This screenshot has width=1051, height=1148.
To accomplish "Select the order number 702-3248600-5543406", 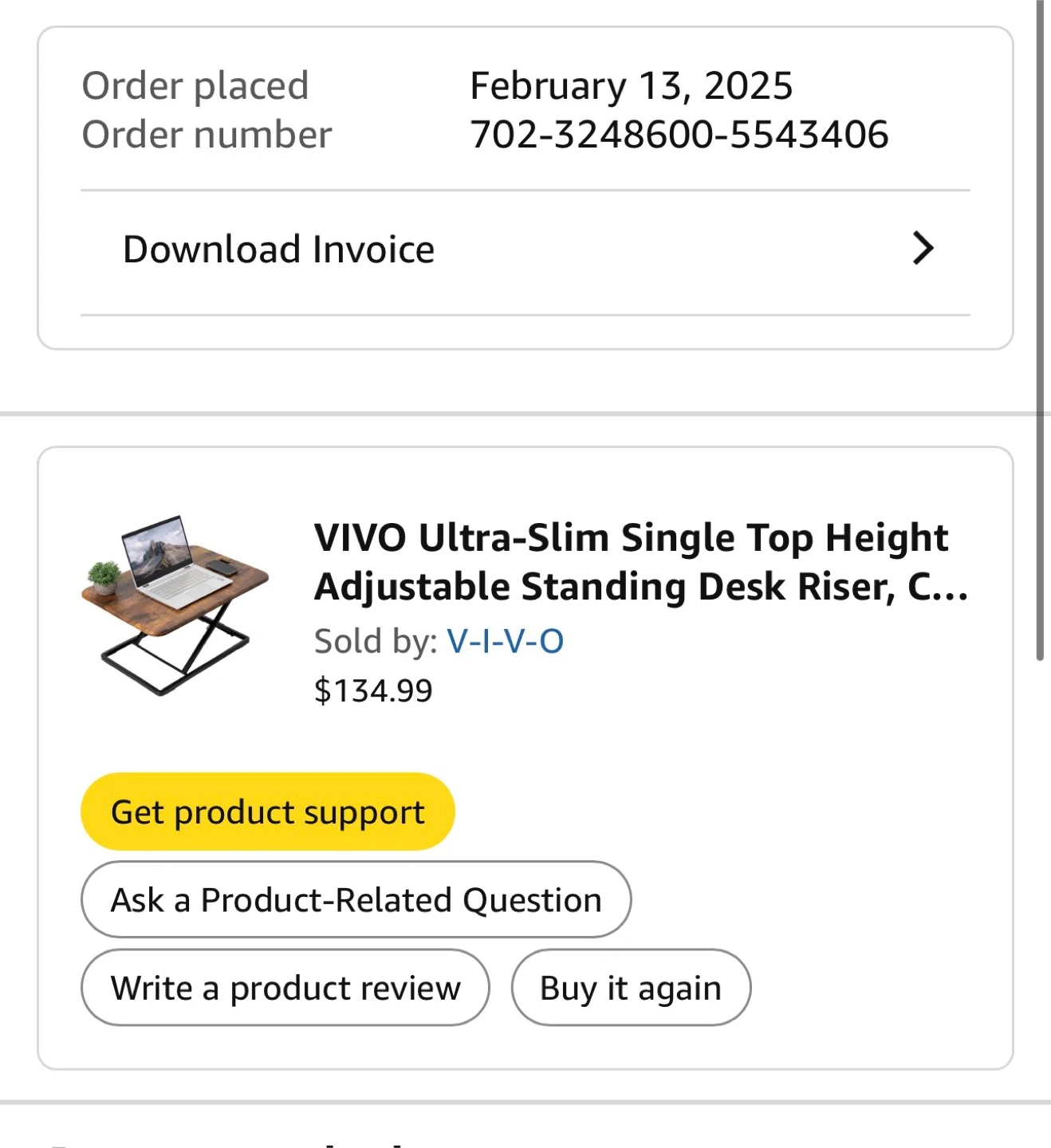I will click(x=679, y=135).
